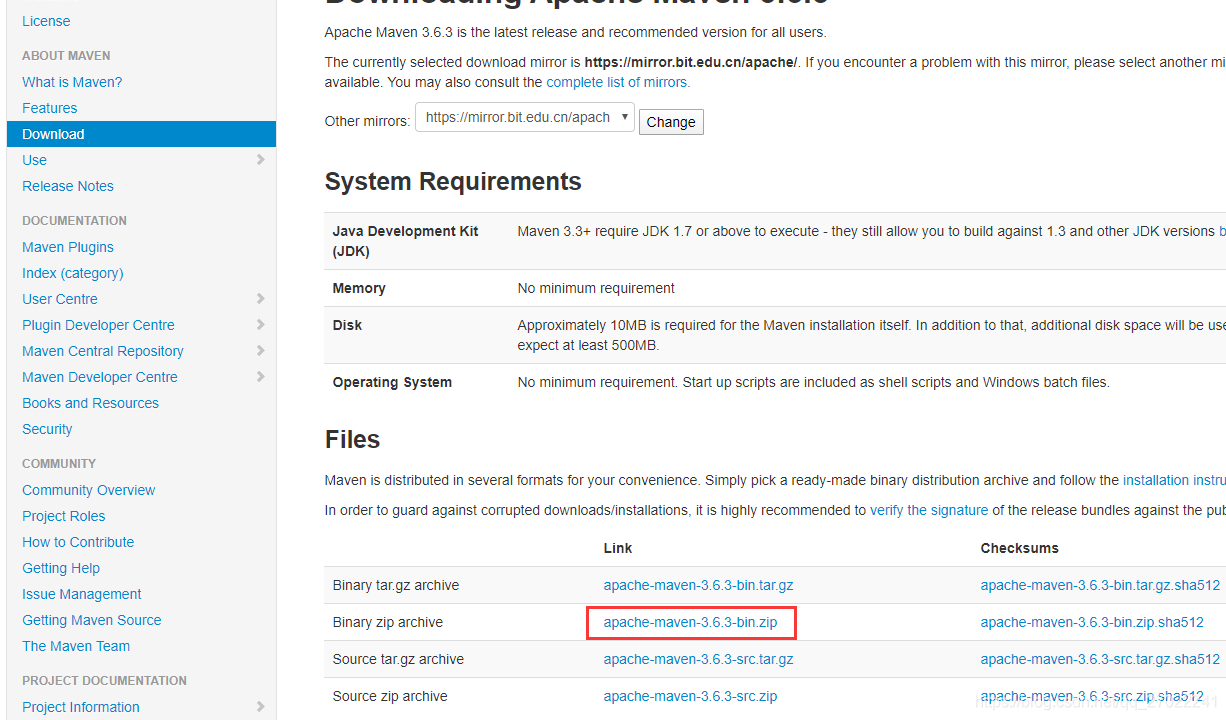Open bin.tar.gz.sha512 checksum link
This screenshot has width=1226, height=720.
click(x=1100, y=585)
